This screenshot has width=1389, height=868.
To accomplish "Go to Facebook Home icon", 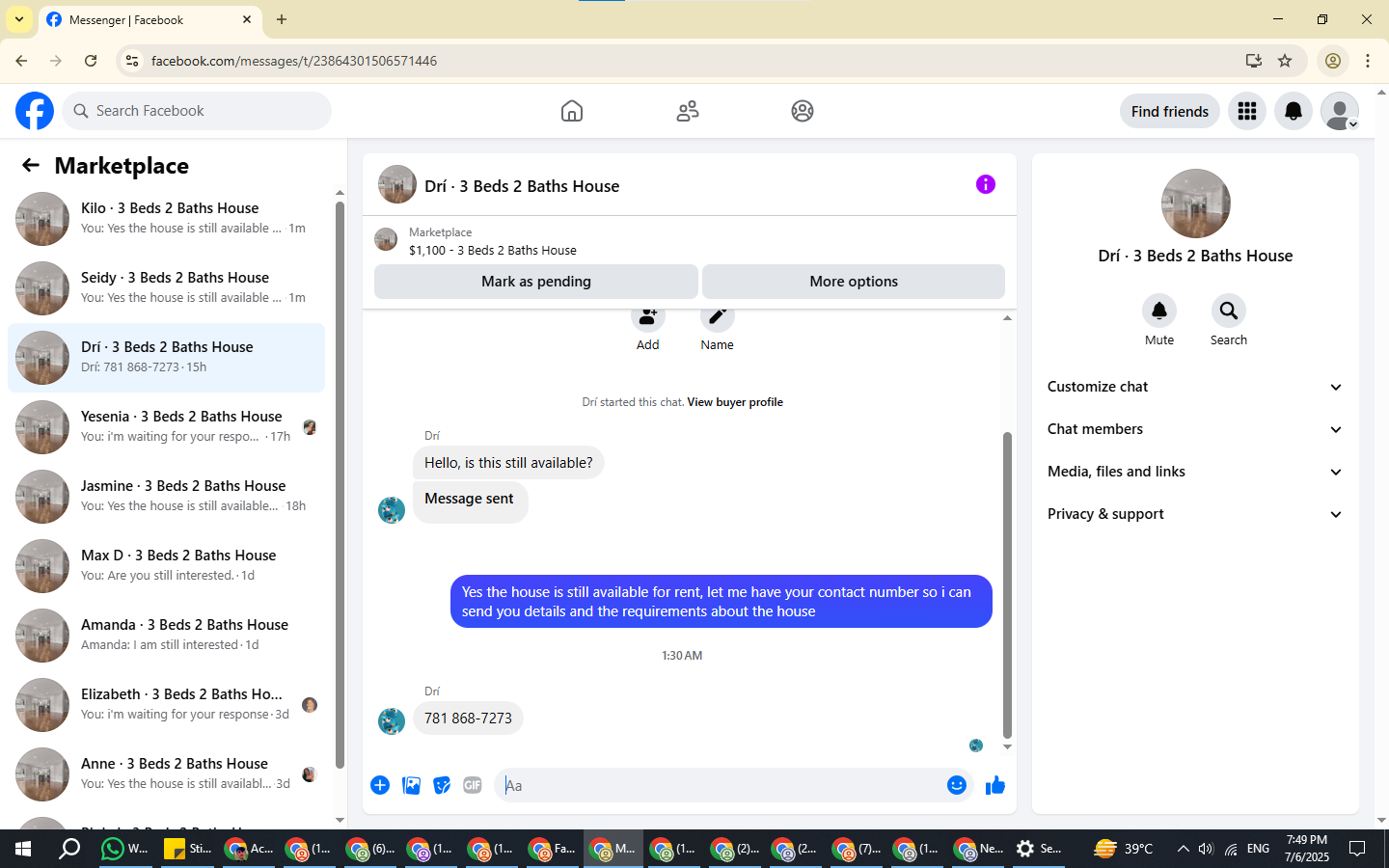I will pos(572,111).
